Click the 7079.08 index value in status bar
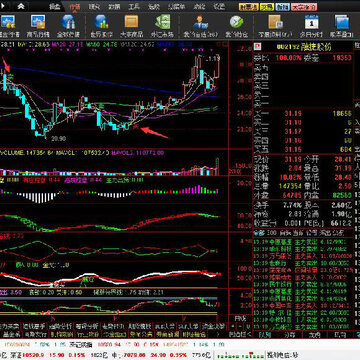Image resolution: width=360 pixels, height=360 pixels. tap(135, 355)
